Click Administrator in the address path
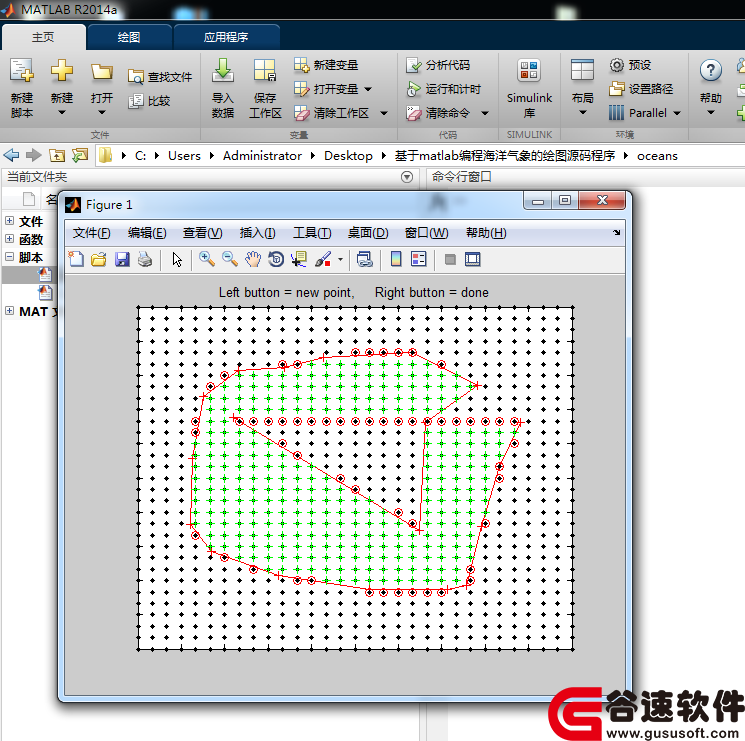Viewport: 745px width, 741px height. tap(262, 156)
